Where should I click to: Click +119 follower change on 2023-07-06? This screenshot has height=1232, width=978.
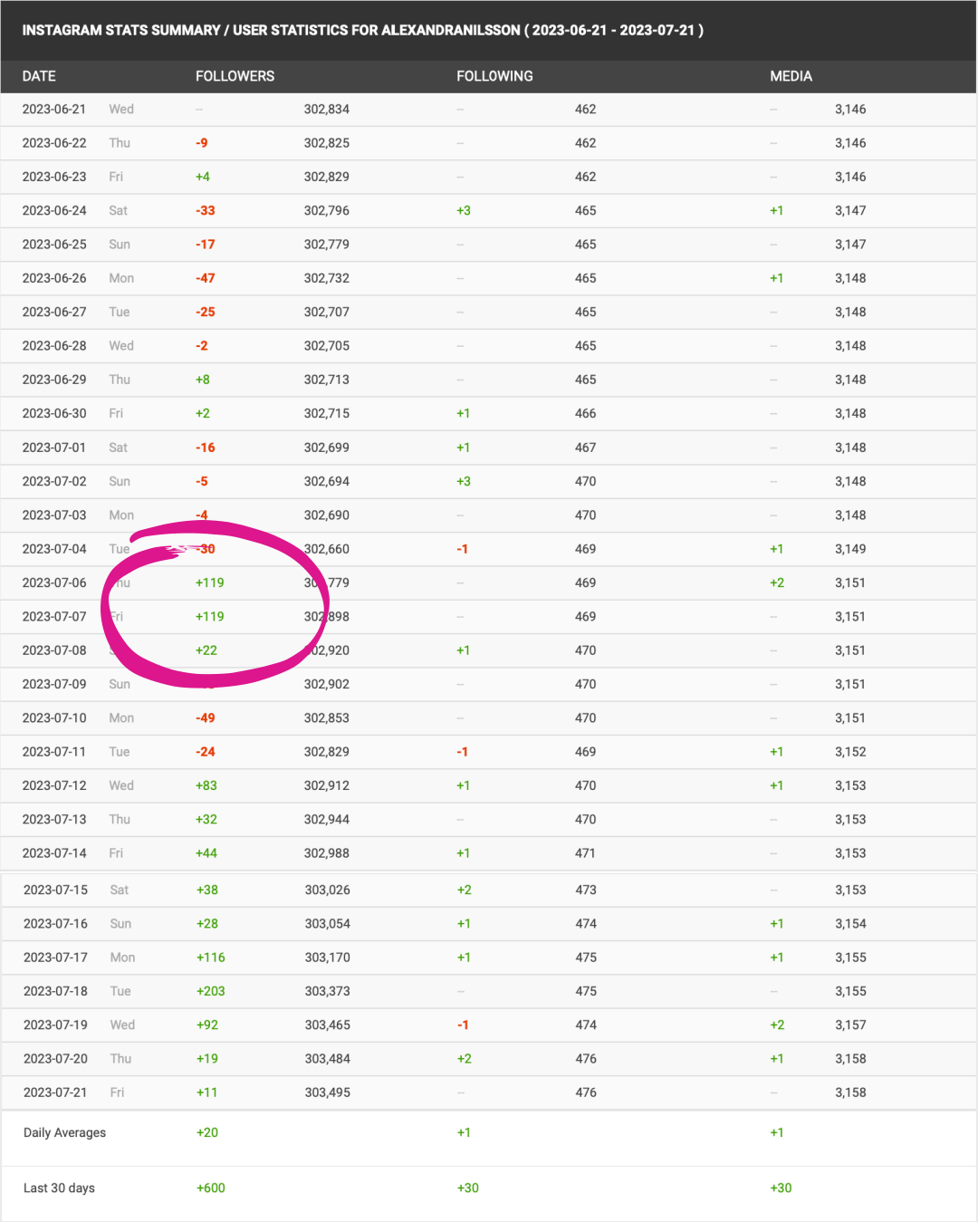210,582
